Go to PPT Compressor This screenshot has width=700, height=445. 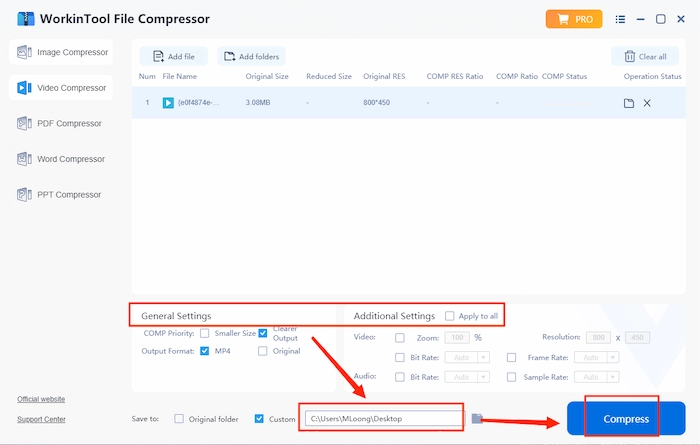(x=61, y=195)
